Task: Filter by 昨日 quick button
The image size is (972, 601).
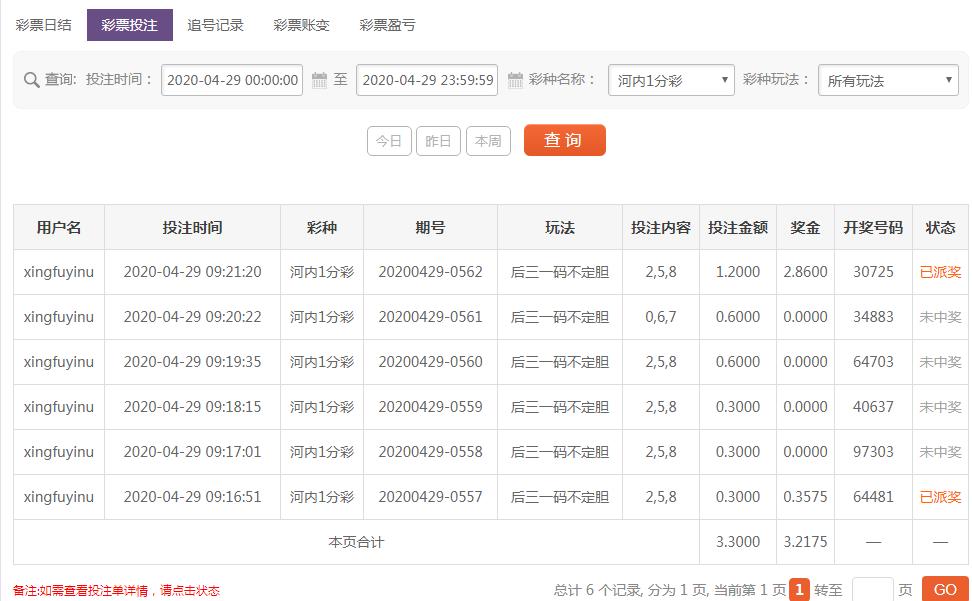Action: (438, 141)
